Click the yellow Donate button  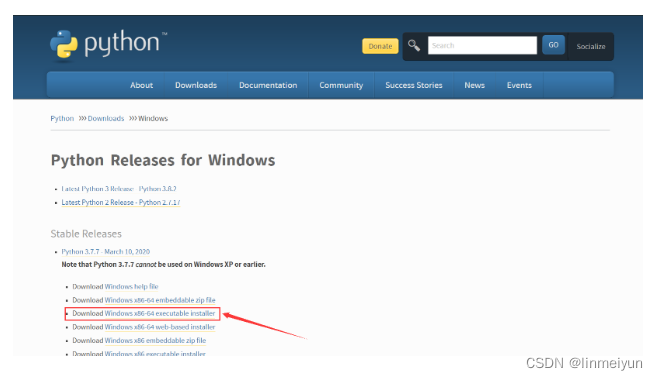[380, 46]
